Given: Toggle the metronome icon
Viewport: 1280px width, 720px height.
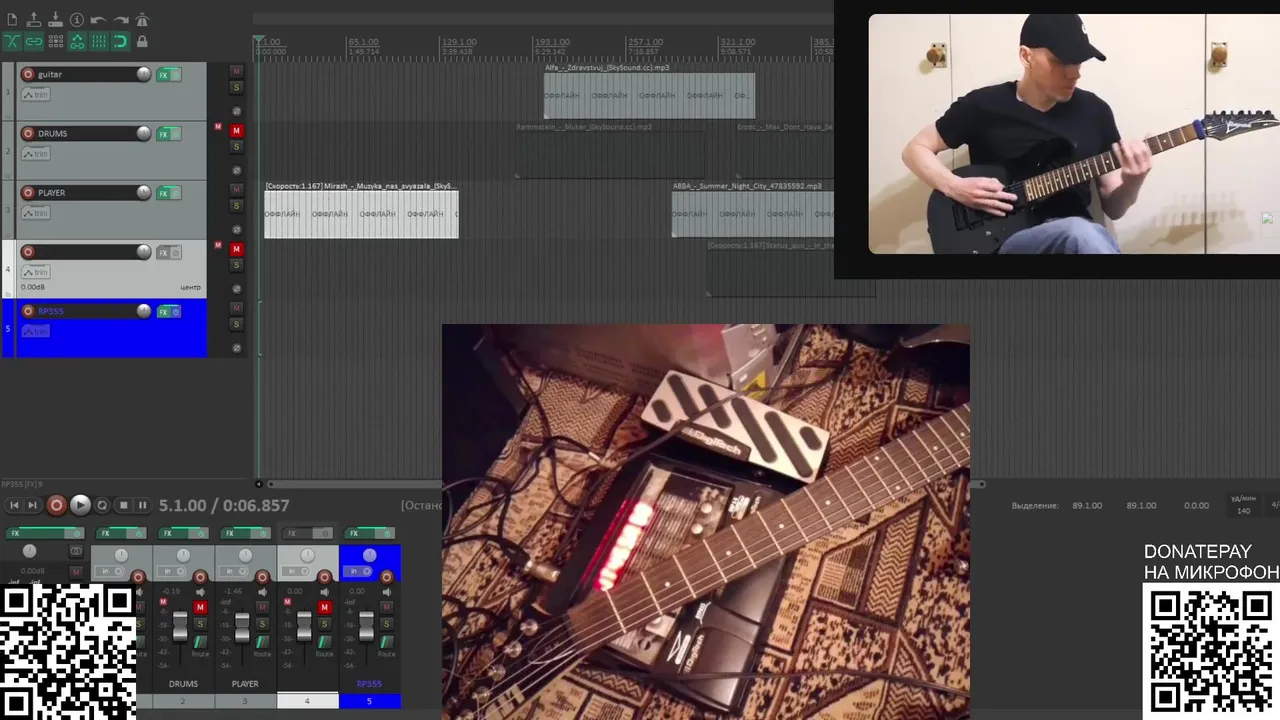Looking at the screenshot, I should [x=142, y=20].
